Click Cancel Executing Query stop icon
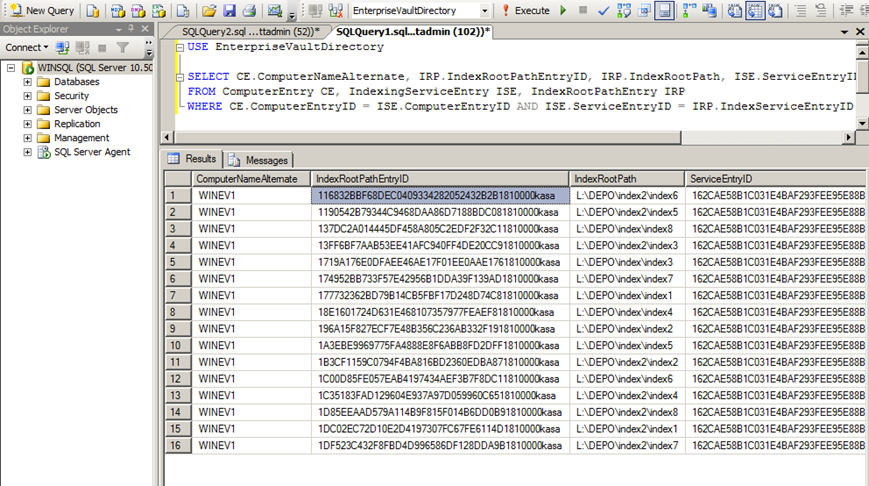The image size is (869, 486). point(582,10)
